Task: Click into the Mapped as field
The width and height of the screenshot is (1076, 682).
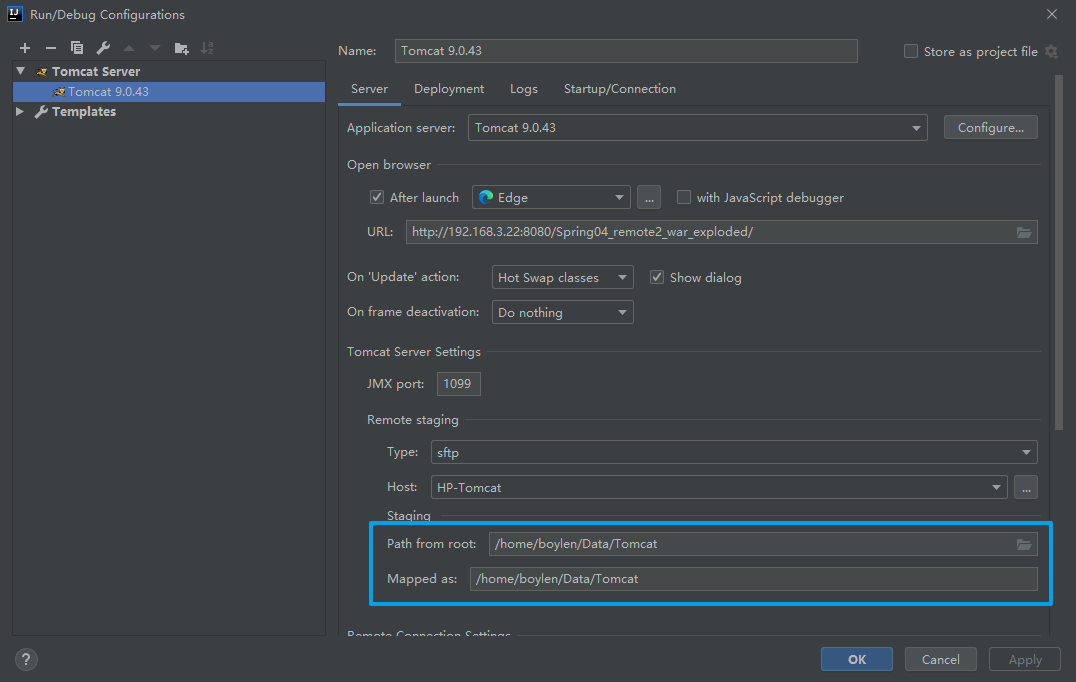Action: tap(753, 579)
